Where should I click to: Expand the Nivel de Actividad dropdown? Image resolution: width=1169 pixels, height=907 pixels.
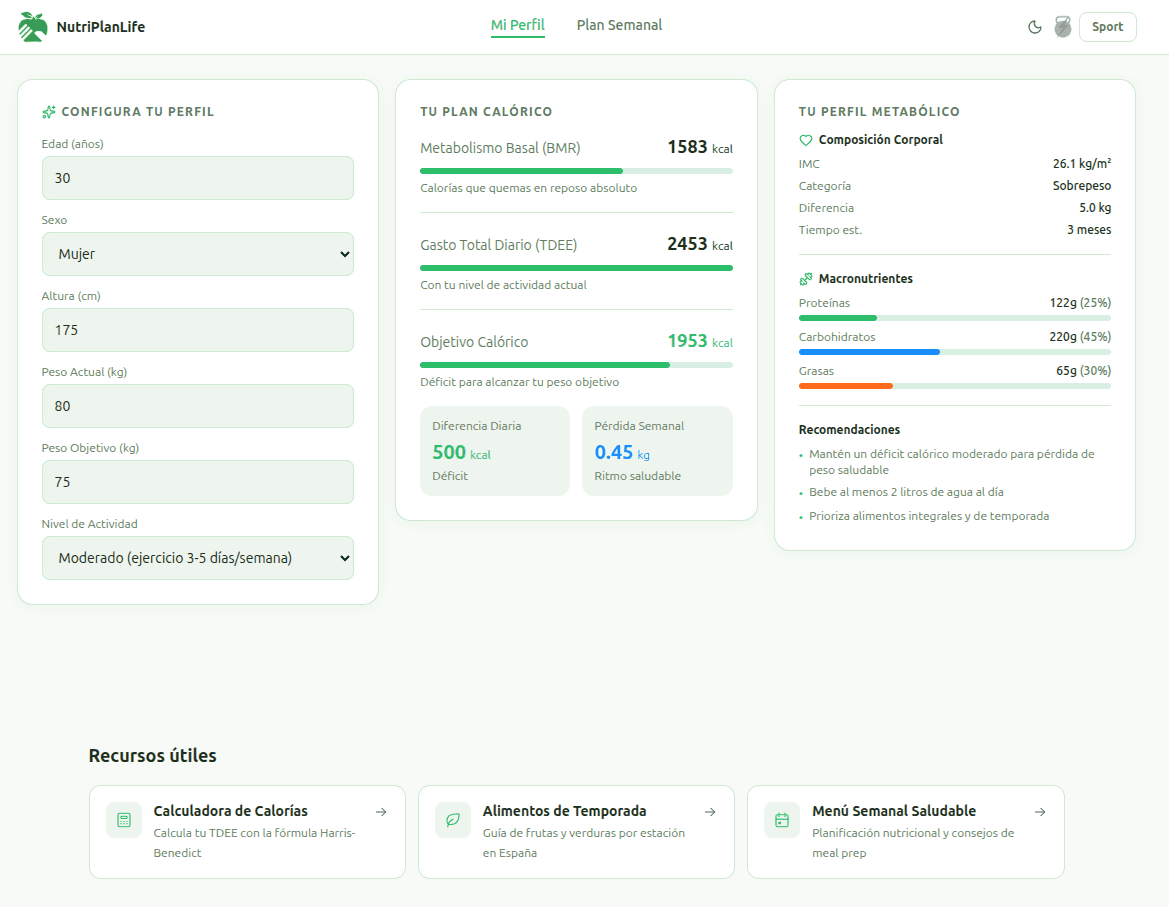click(198, 558)
